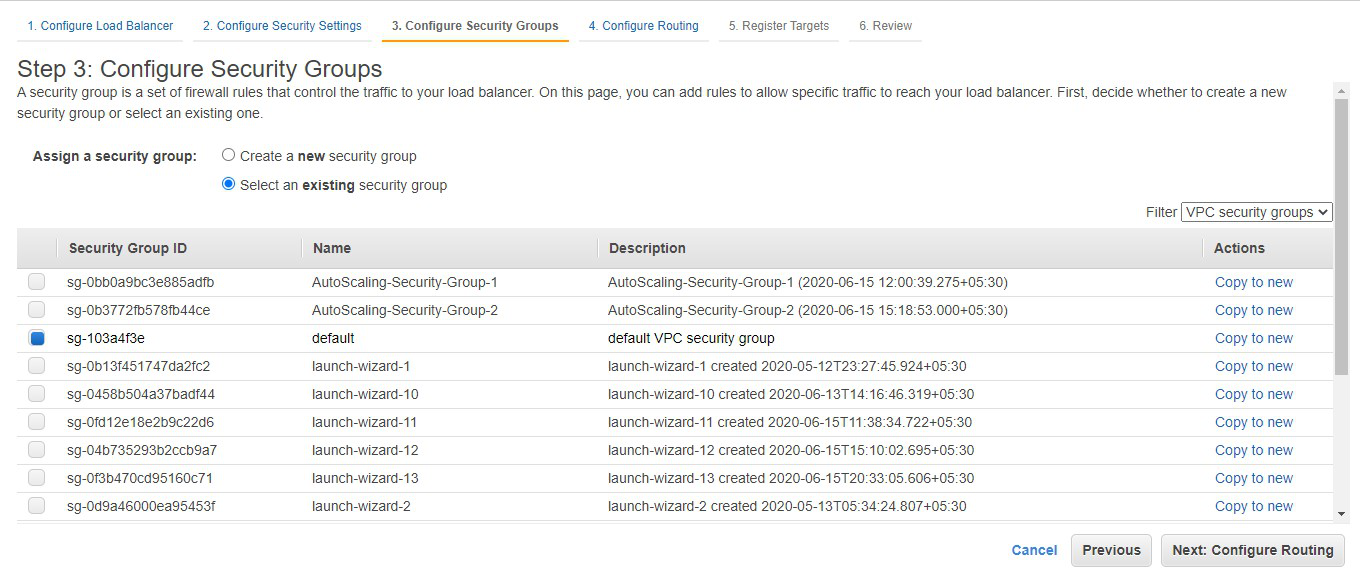Image resolution: width=1360 pixels, height=578 pixels.
Task: Tick the launch-wizard-10 checkbox
Action: [37, 394]
